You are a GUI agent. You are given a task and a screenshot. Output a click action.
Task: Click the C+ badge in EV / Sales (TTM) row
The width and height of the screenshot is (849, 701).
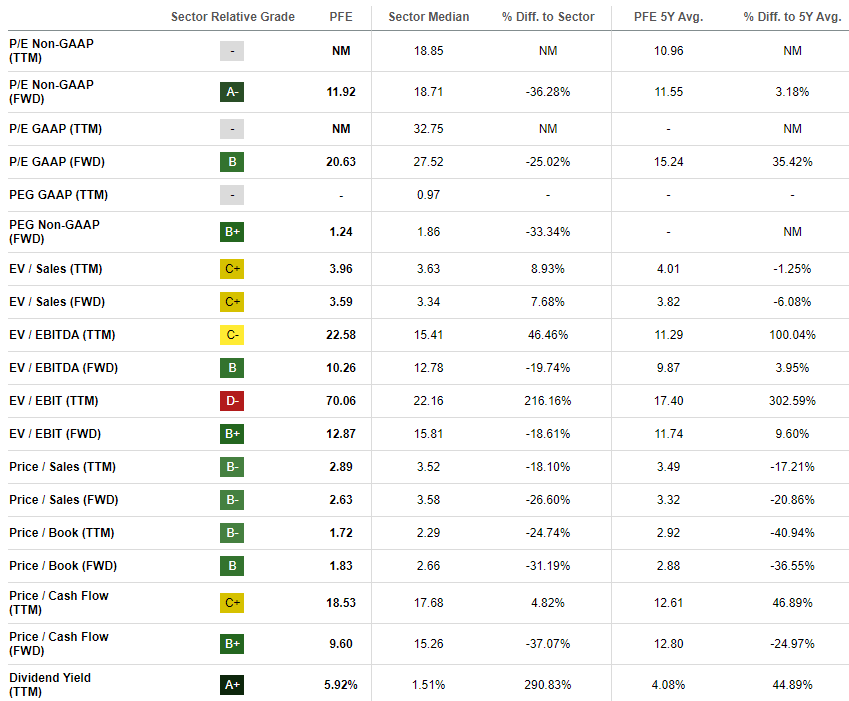coord(232,269)
